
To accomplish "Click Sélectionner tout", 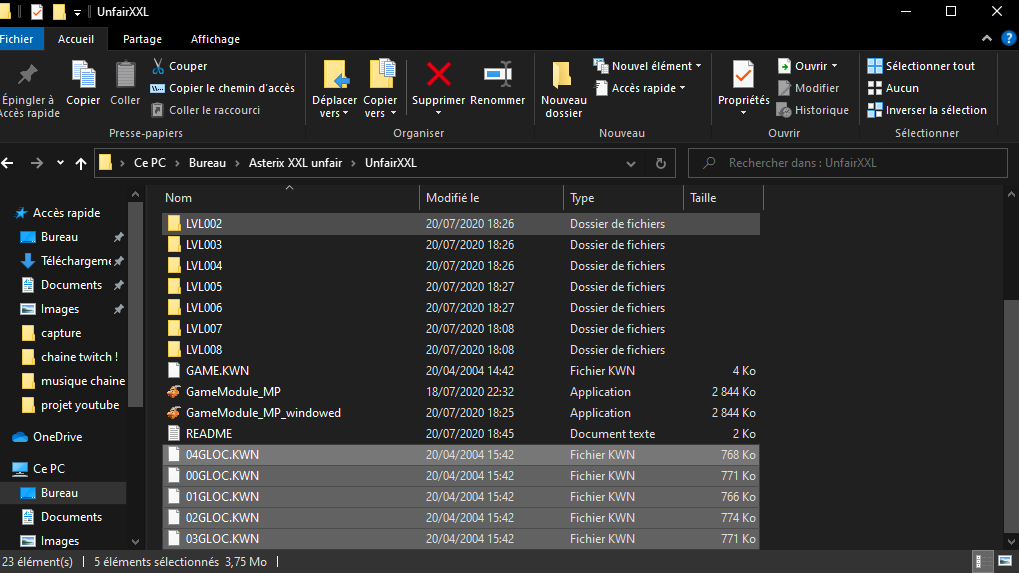I will coord(922,66).
